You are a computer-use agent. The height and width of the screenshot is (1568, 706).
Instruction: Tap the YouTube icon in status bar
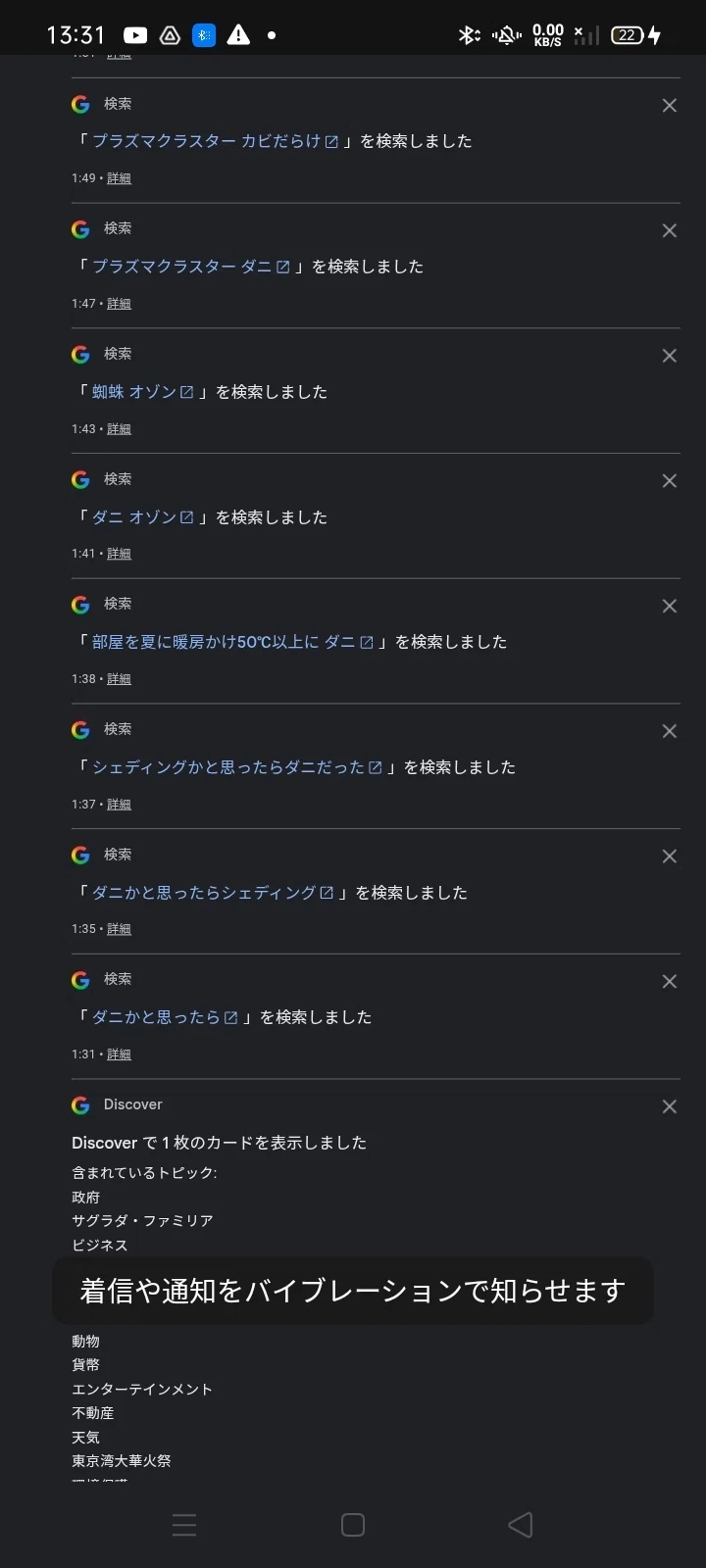pyautogui.click(x=135, y=35)
